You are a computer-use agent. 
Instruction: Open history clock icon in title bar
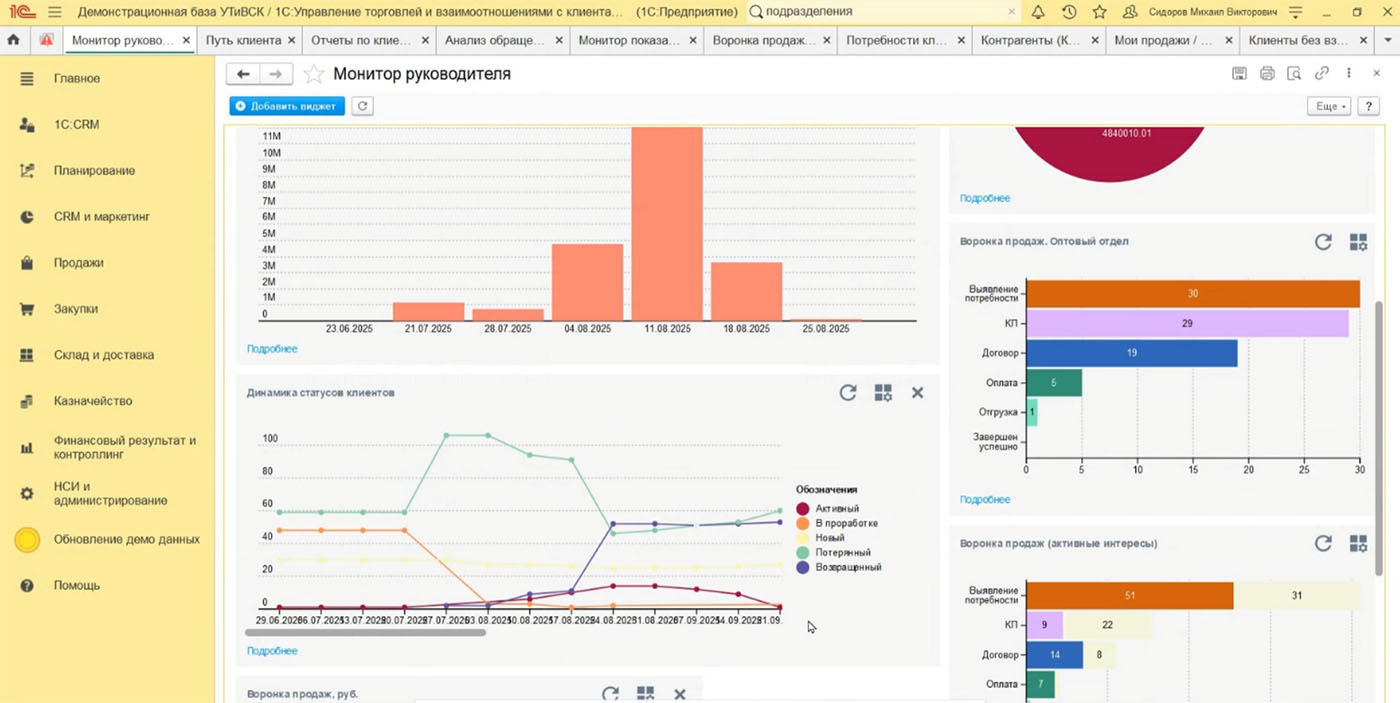click(1069, 12)
